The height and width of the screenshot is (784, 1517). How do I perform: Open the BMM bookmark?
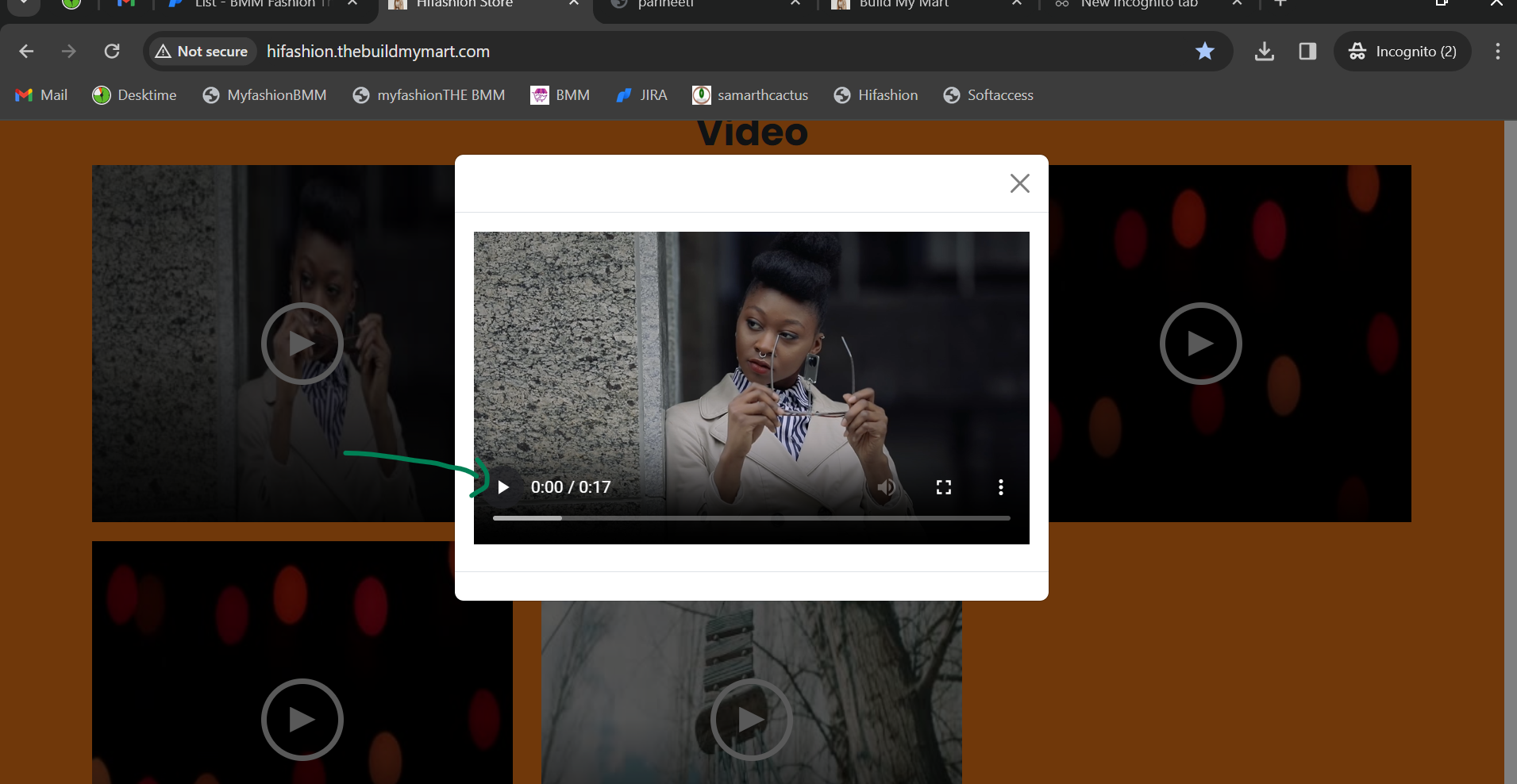(560, 95)
